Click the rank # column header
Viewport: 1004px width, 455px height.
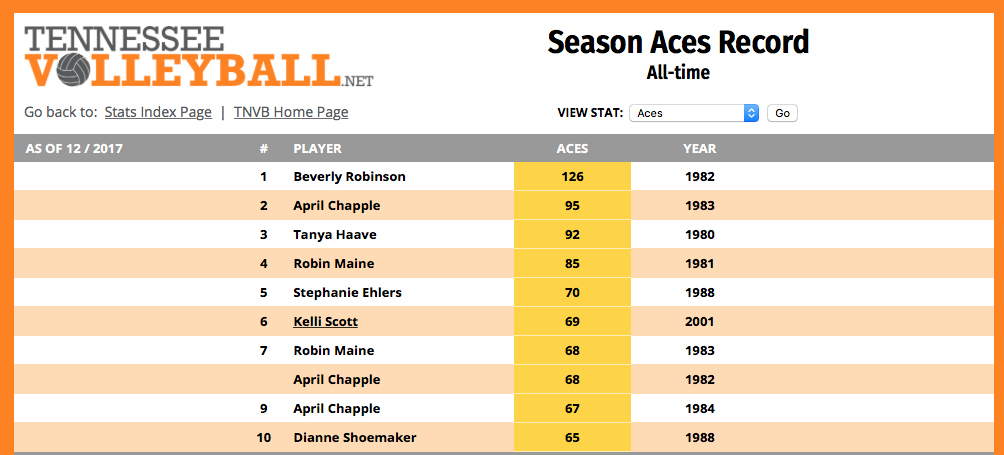click(x=264, y=149)
